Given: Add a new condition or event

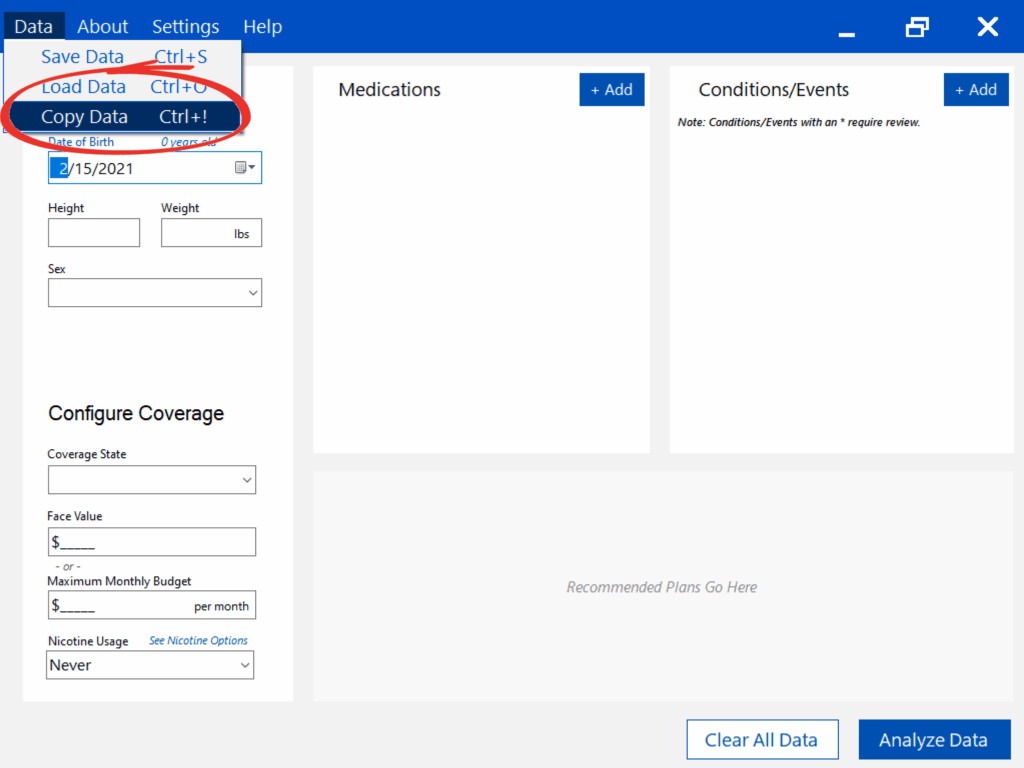Looking at the screenshot, I should coord(975,90).
